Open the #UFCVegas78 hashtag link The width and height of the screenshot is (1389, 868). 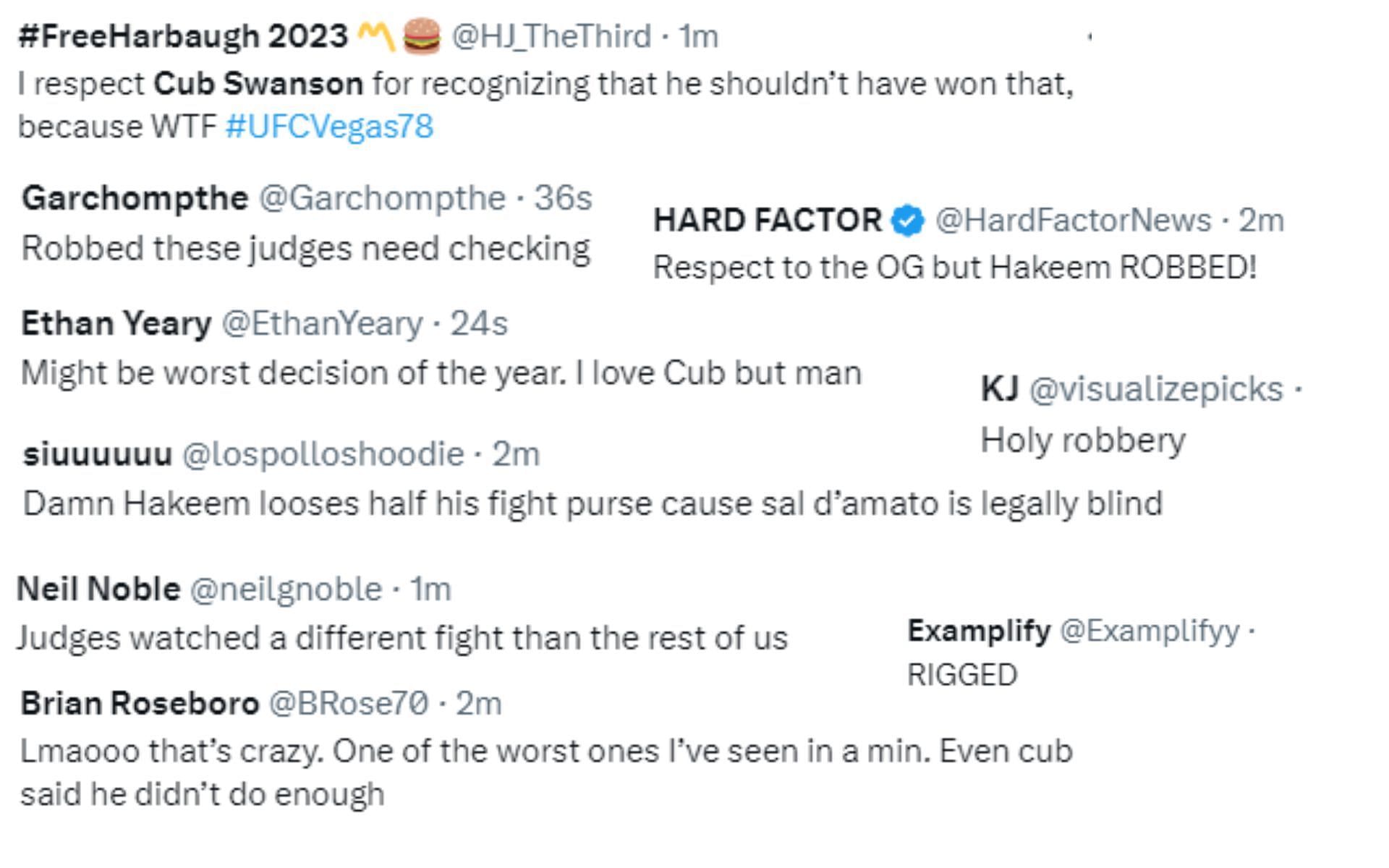coord(329,127)
